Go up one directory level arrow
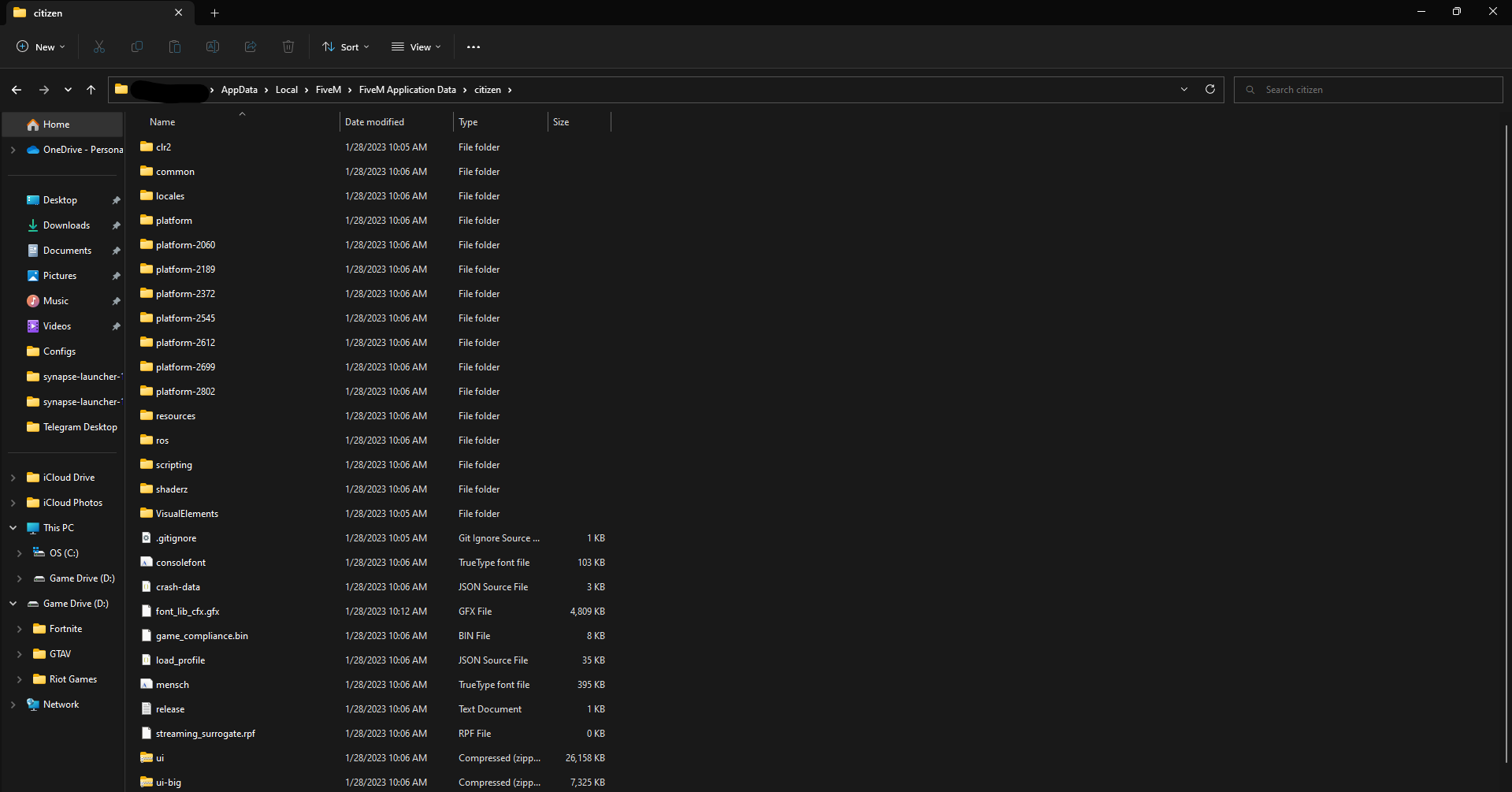Image resolution: width=1512 pixels, height=792 pixels. pos(91,90)
